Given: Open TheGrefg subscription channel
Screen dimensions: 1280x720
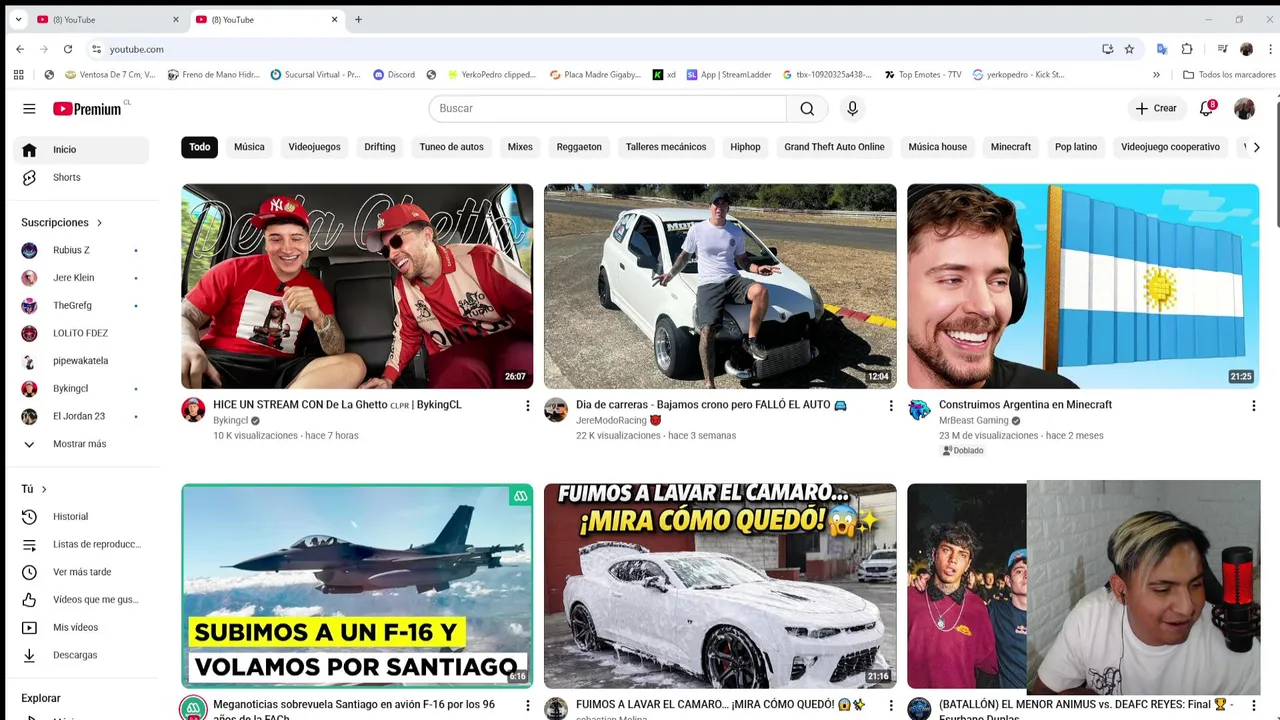Looking at the screenshot, I should tap(81, 305).
